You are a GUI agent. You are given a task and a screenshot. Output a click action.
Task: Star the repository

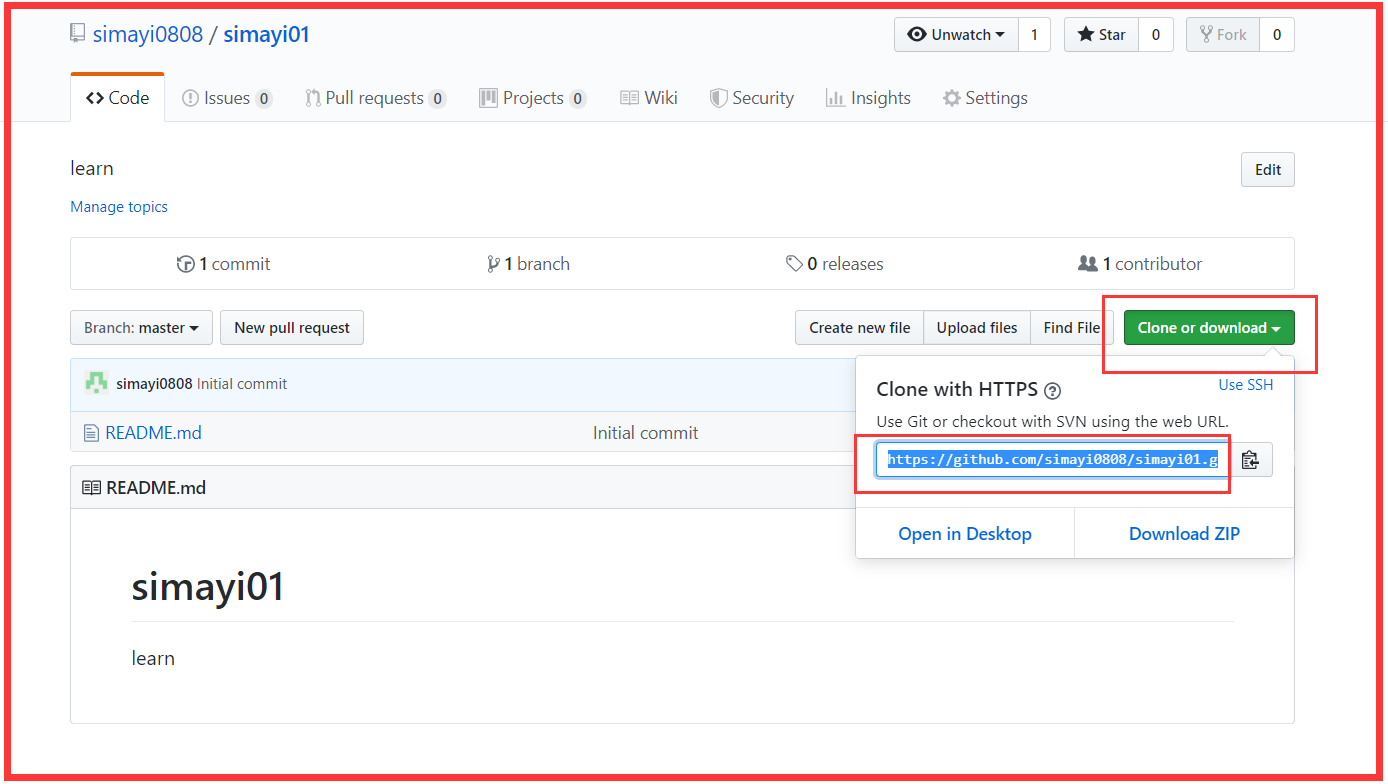pyautogui.click(x=1101, y=35)
